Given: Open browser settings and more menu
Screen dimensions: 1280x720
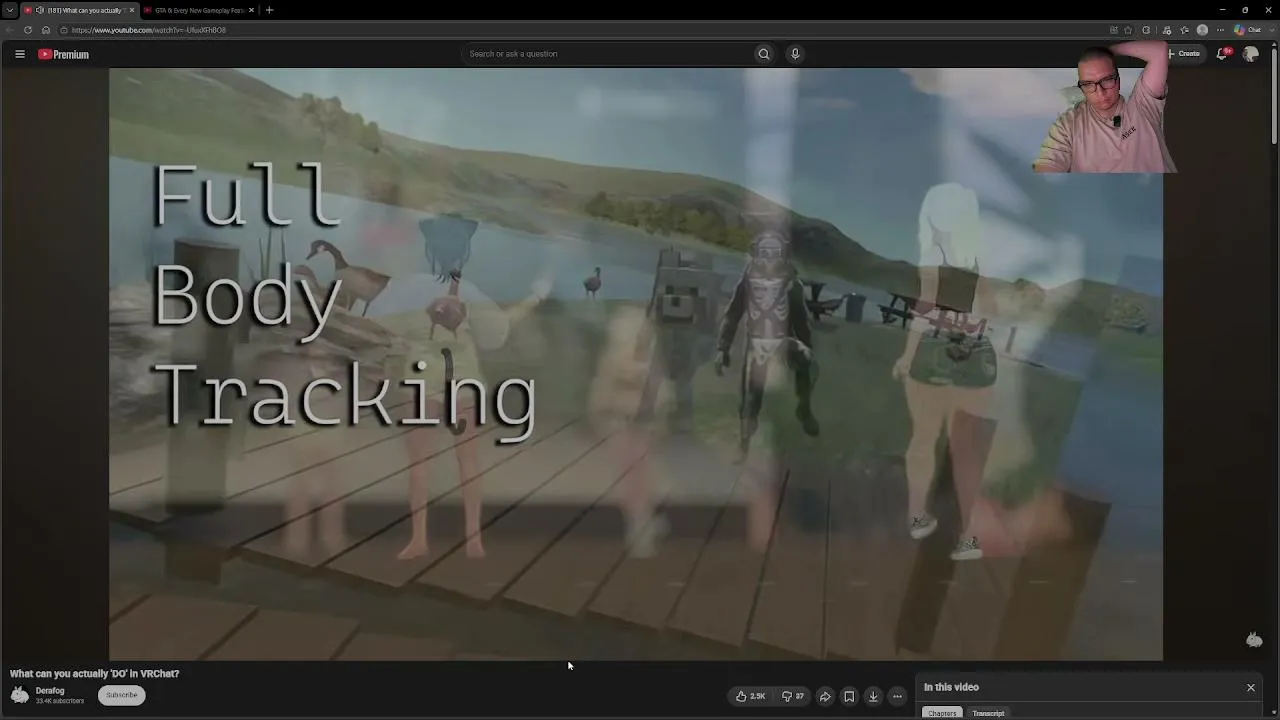Looking at the screenshot, I should tap(1220, 30).
